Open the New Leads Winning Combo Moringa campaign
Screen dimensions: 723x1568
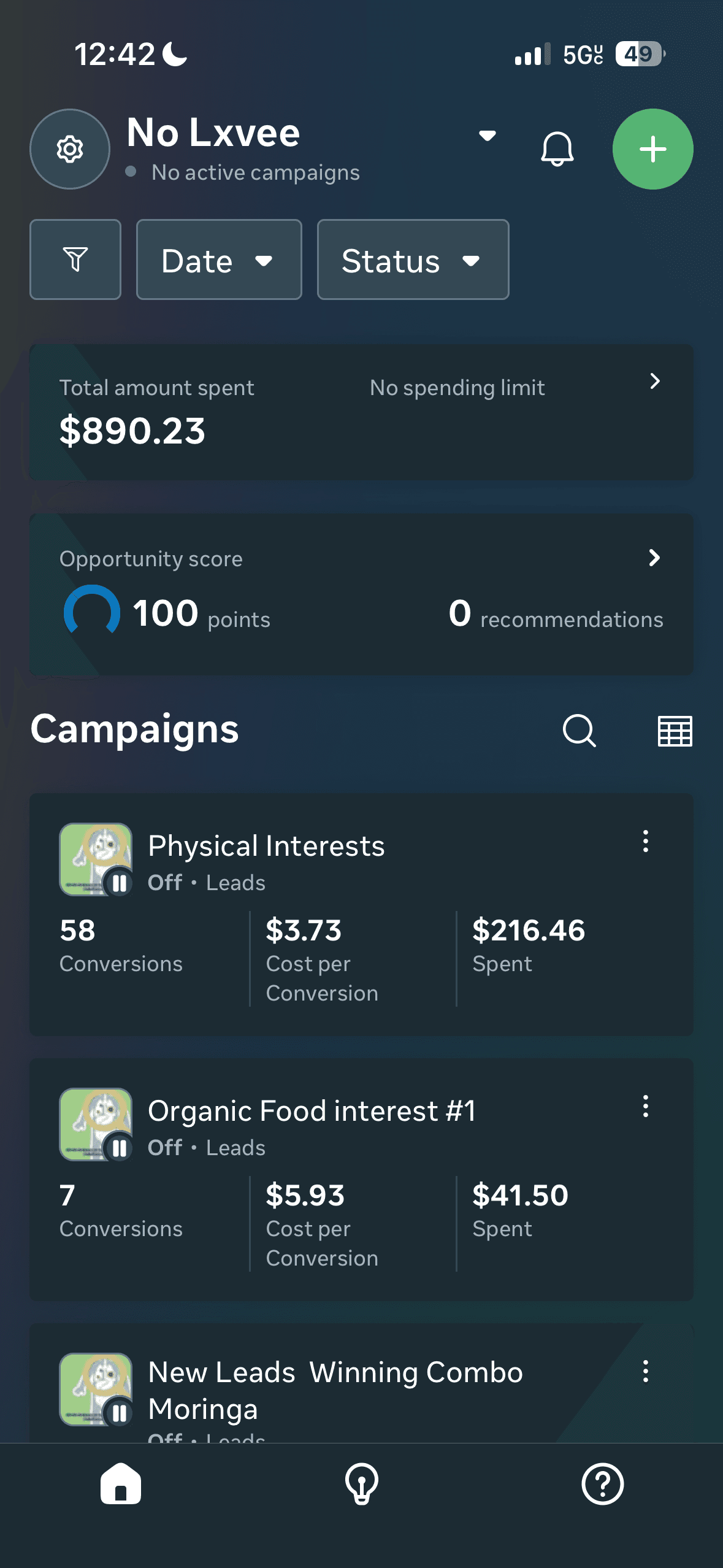tap(335, 1390)
